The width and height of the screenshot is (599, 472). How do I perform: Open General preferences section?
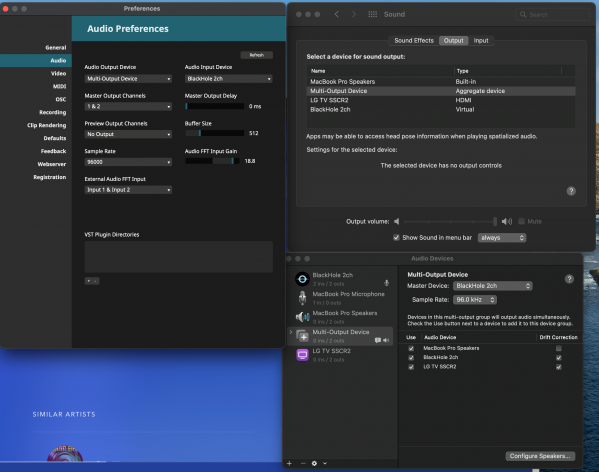(36, 48)
